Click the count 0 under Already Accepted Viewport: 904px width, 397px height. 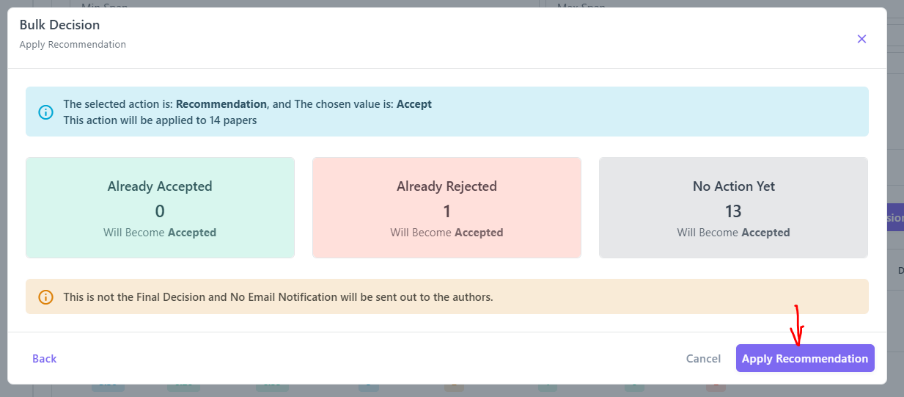pos(160,211)
